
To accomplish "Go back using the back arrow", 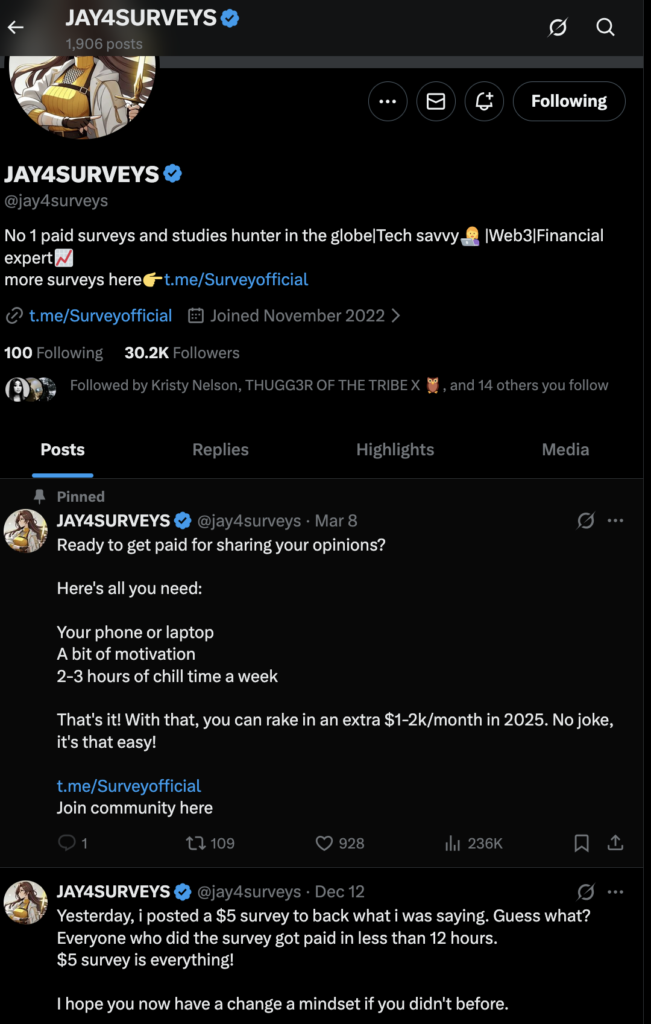I will click(x=15, y=27).
